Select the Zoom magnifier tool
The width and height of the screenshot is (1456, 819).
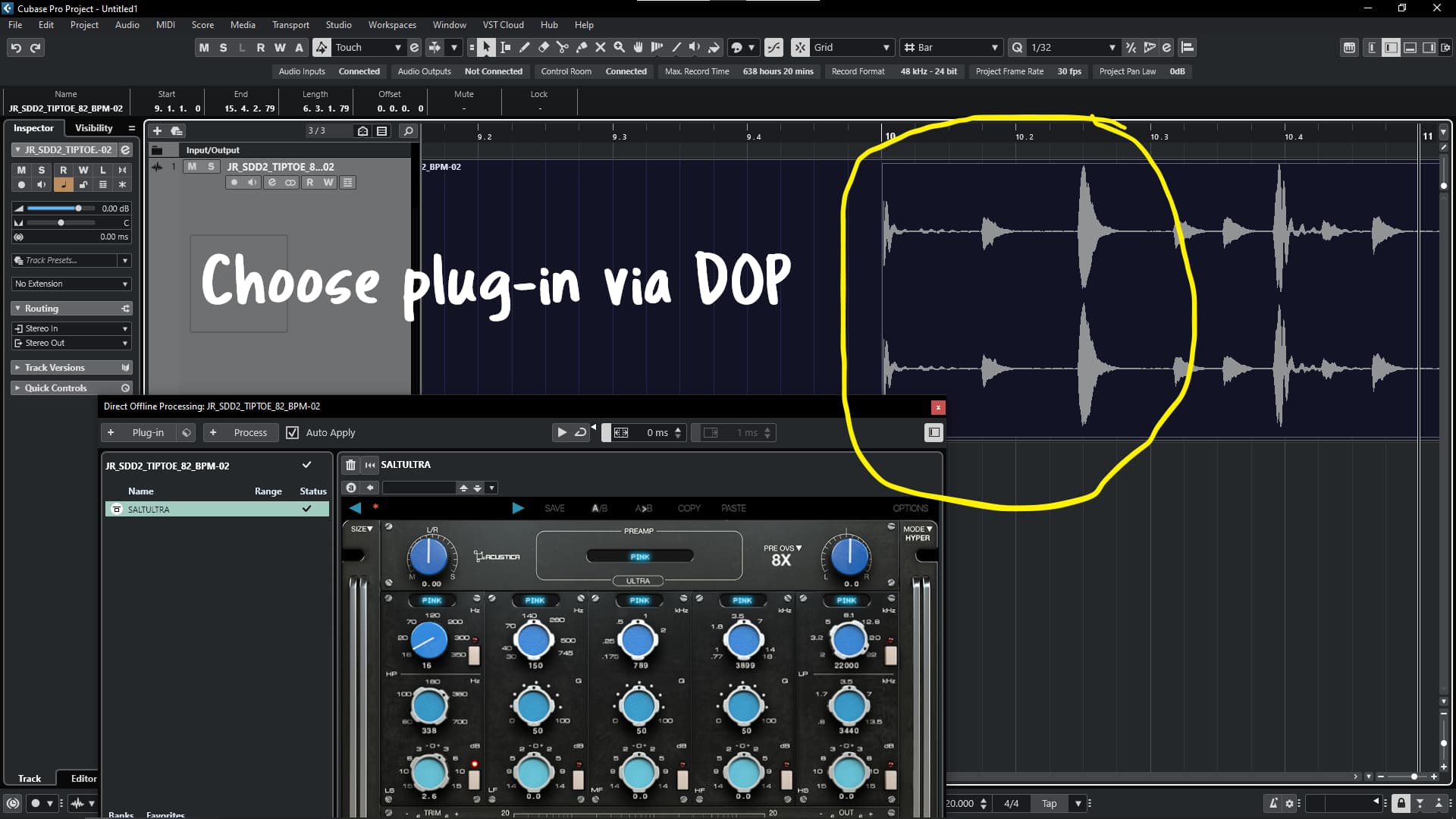click(620, 47)
